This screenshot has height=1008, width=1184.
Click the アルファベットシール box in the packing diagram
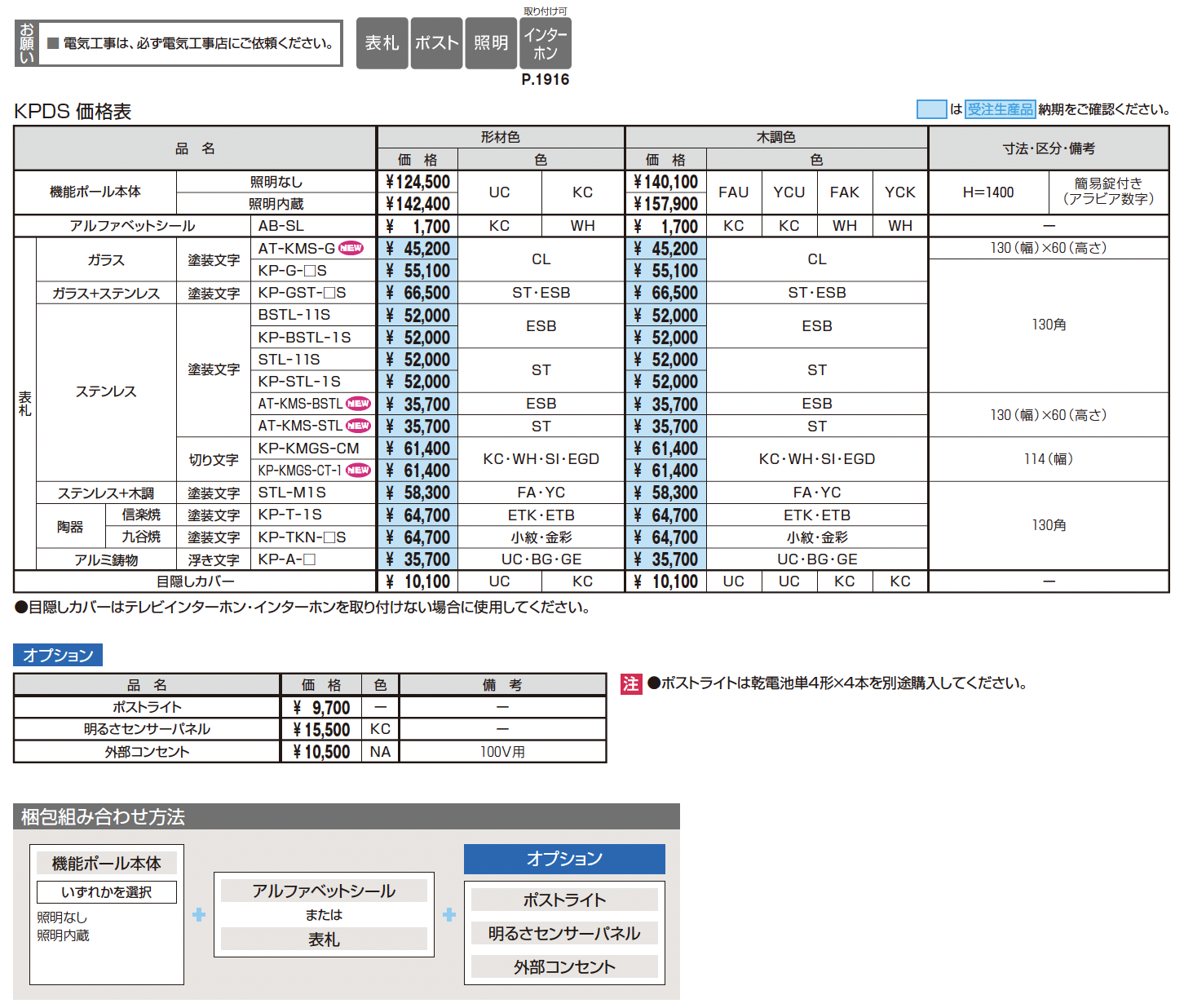[x=324, y=891]
